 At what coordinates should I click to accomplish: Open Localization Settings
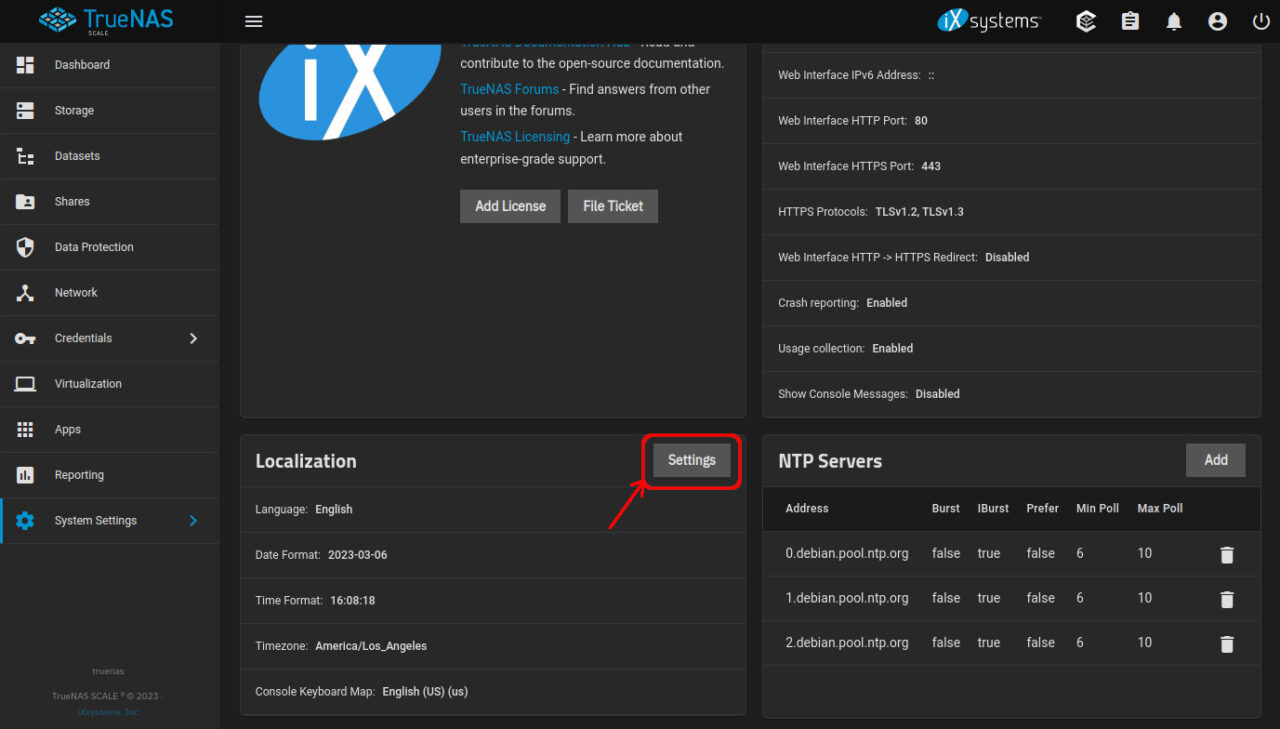[692, 461]
